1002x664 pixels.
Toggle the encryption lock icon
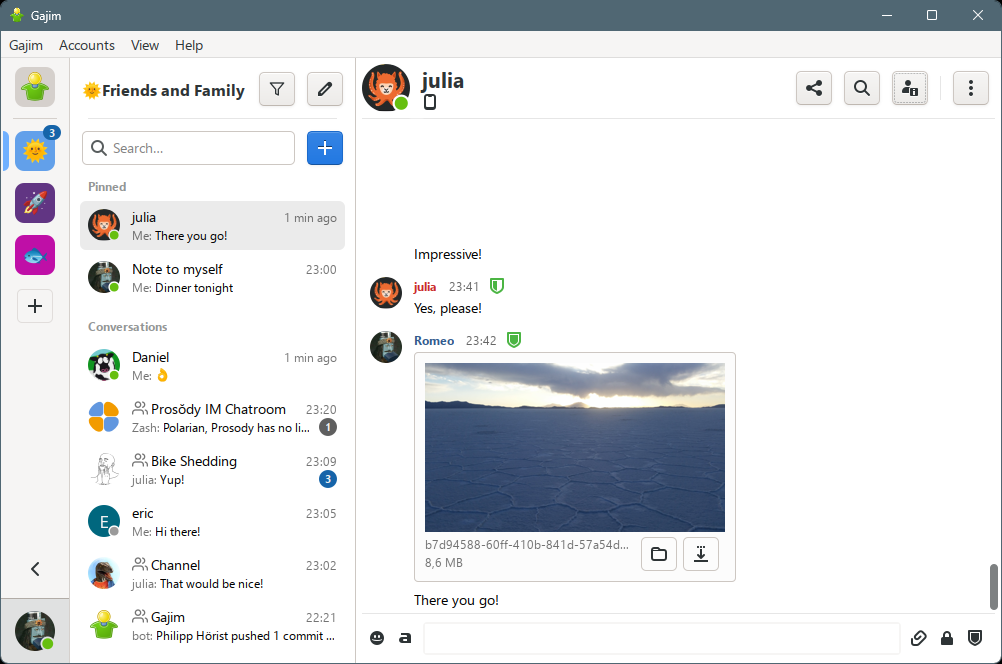click(x=946, y=638)
